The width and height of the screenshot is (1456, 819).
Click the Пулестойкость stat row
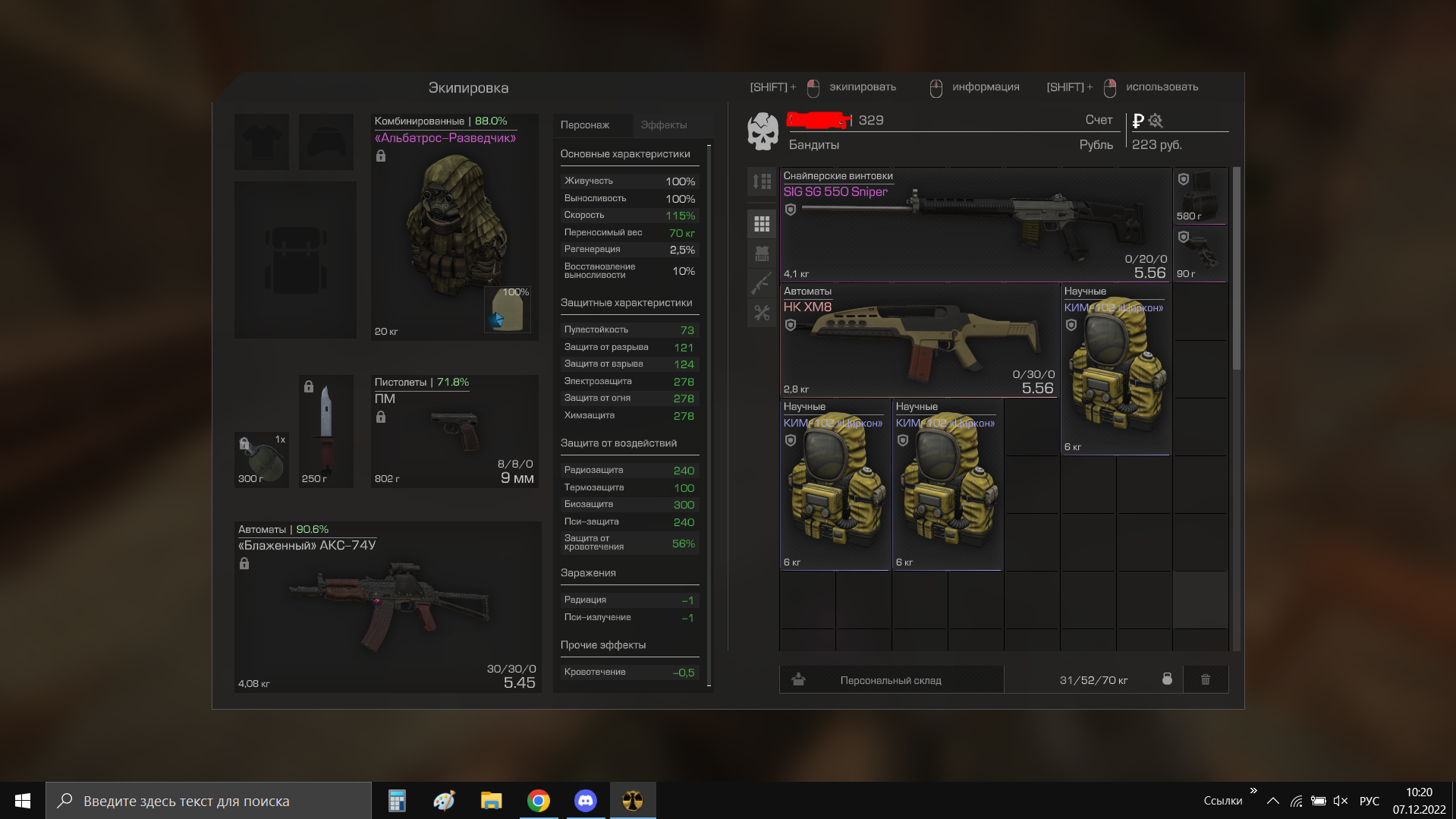[629, 329]
